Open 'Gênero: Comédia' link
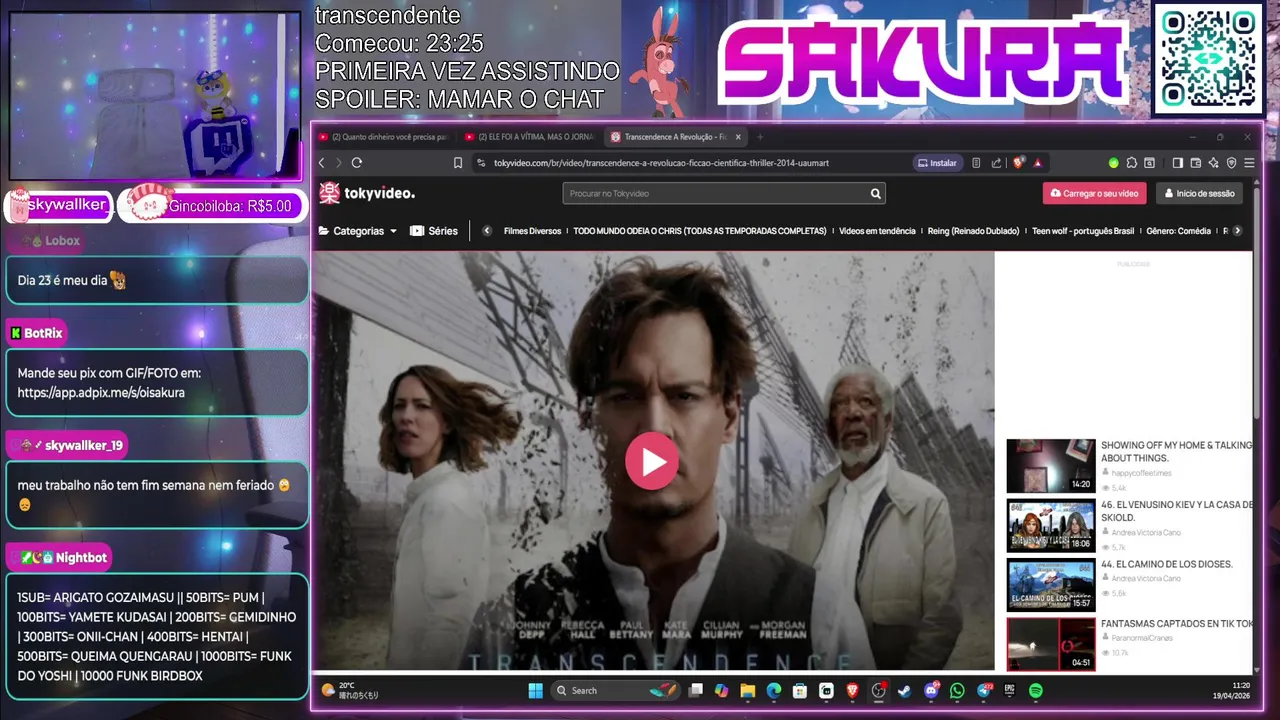Image resolution: width=1280 pixels, height=720 pixels. click(x=1178, y=231)
